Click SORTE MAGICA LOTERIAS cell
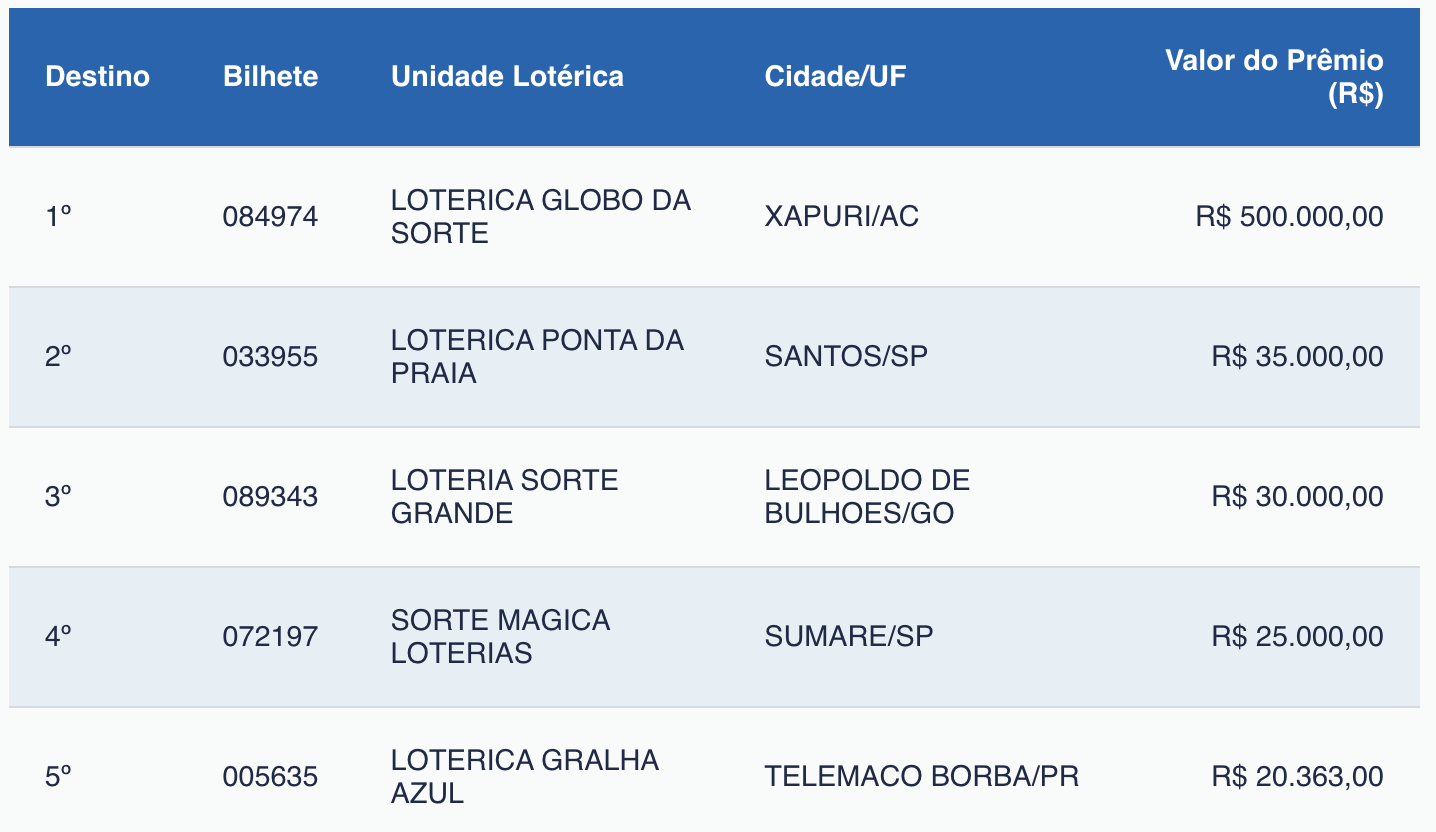This screenshot has height=832, width=1436. [x=500, y=637]
